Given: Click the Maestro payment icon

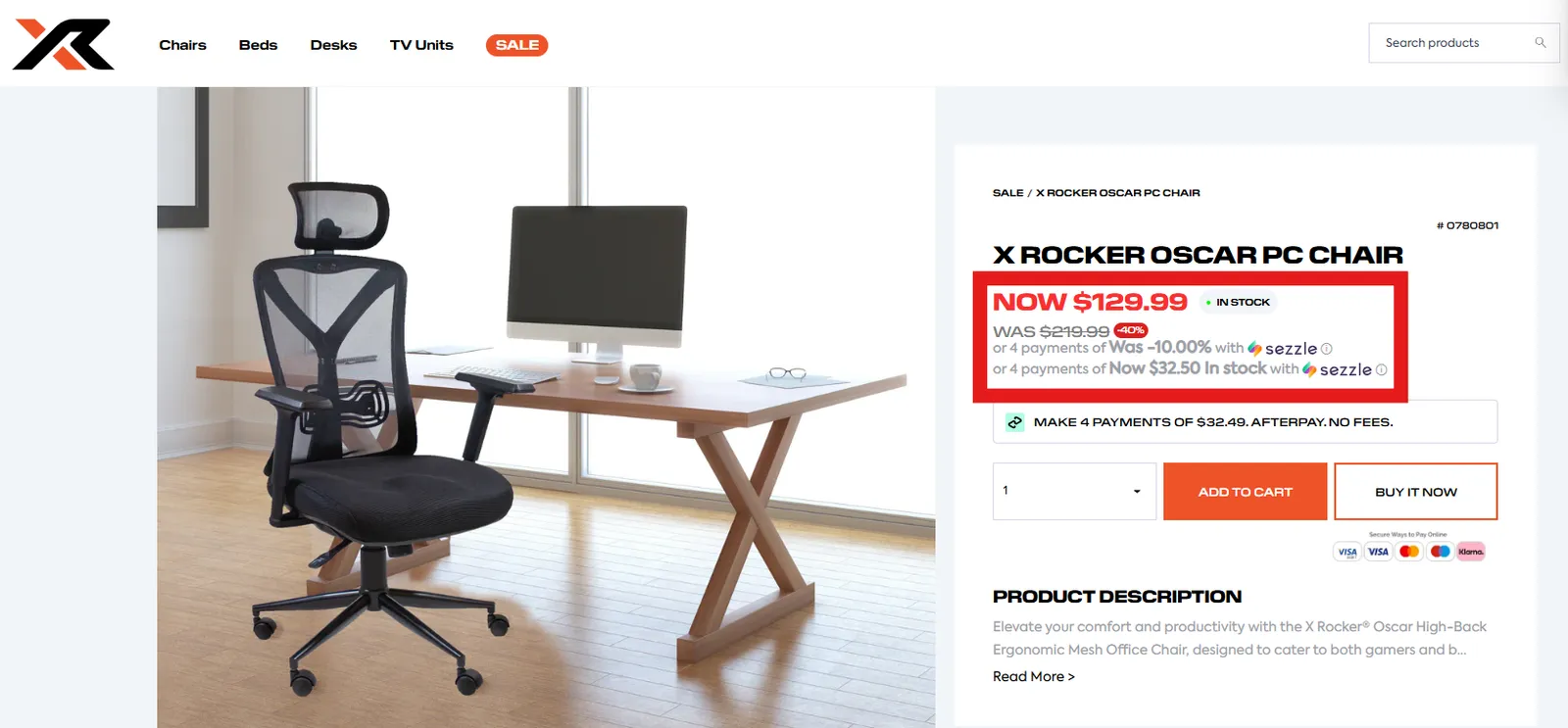Looking at the screenshot, I should click(x=1440, y=552).
